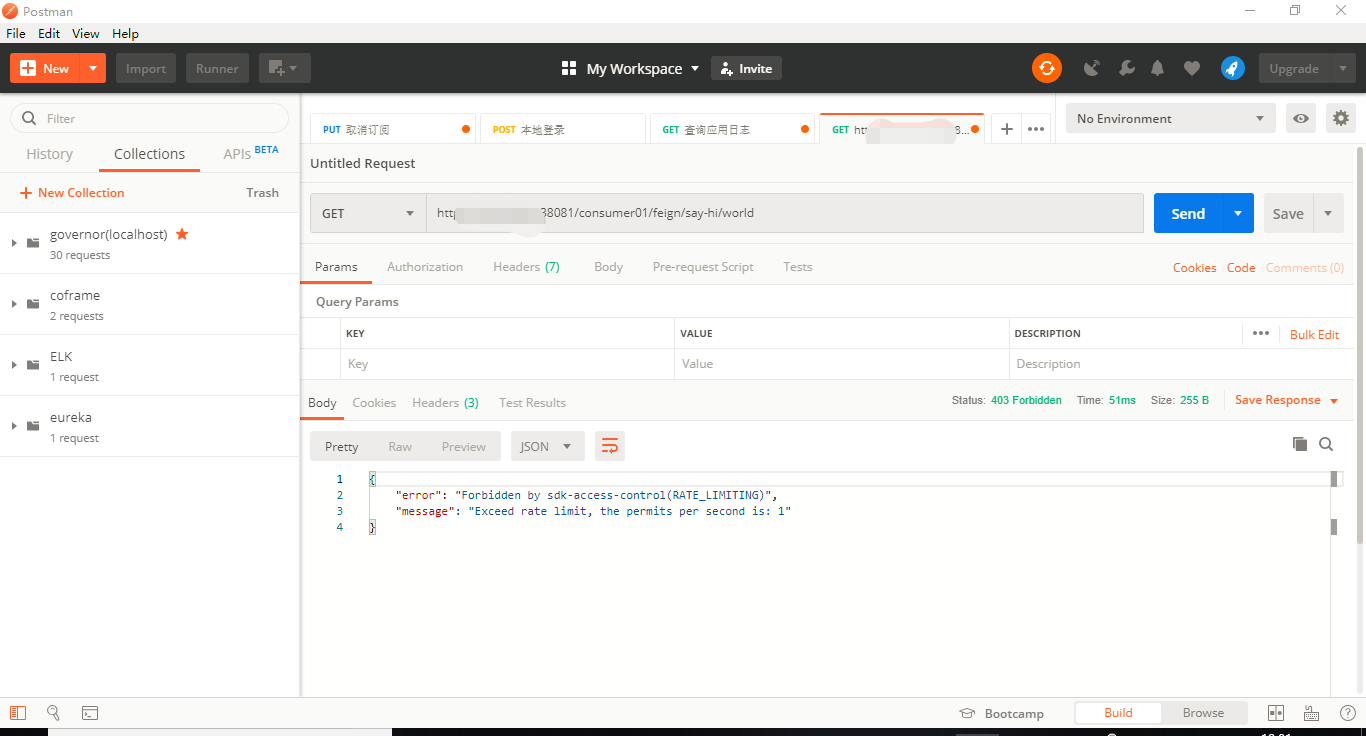Click the help question mark icon

(1347, 713)
